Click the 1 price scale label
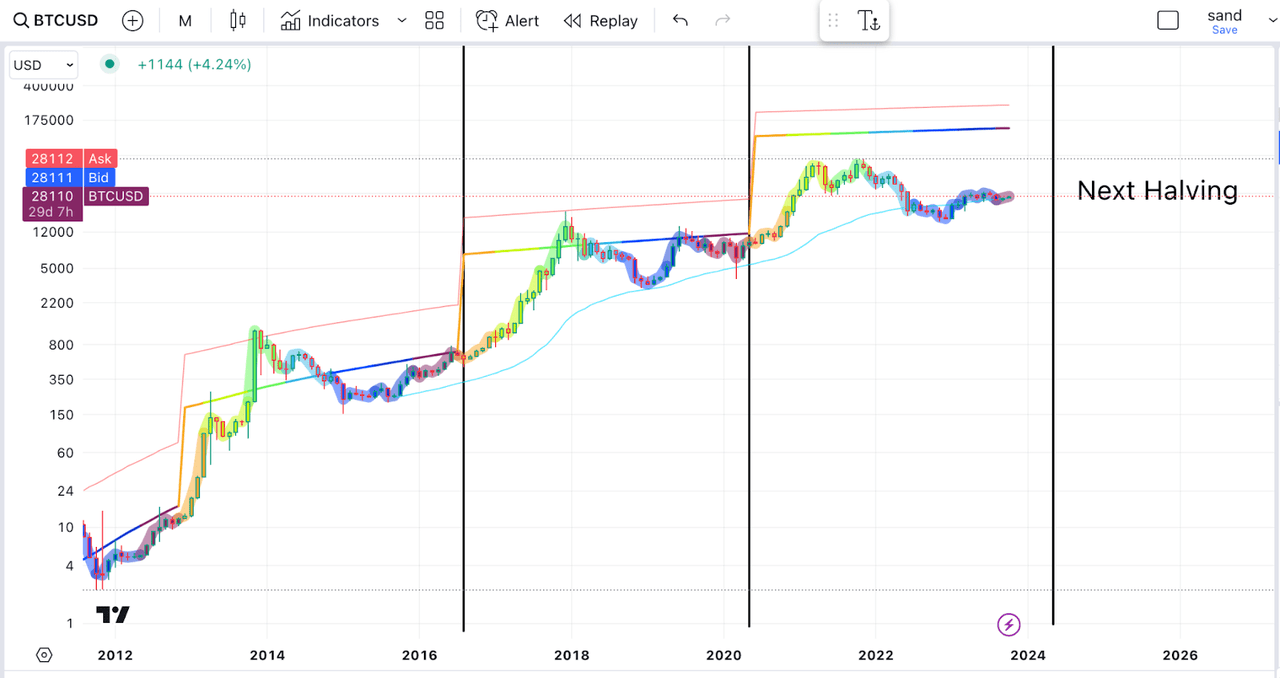 pos(69,624)
